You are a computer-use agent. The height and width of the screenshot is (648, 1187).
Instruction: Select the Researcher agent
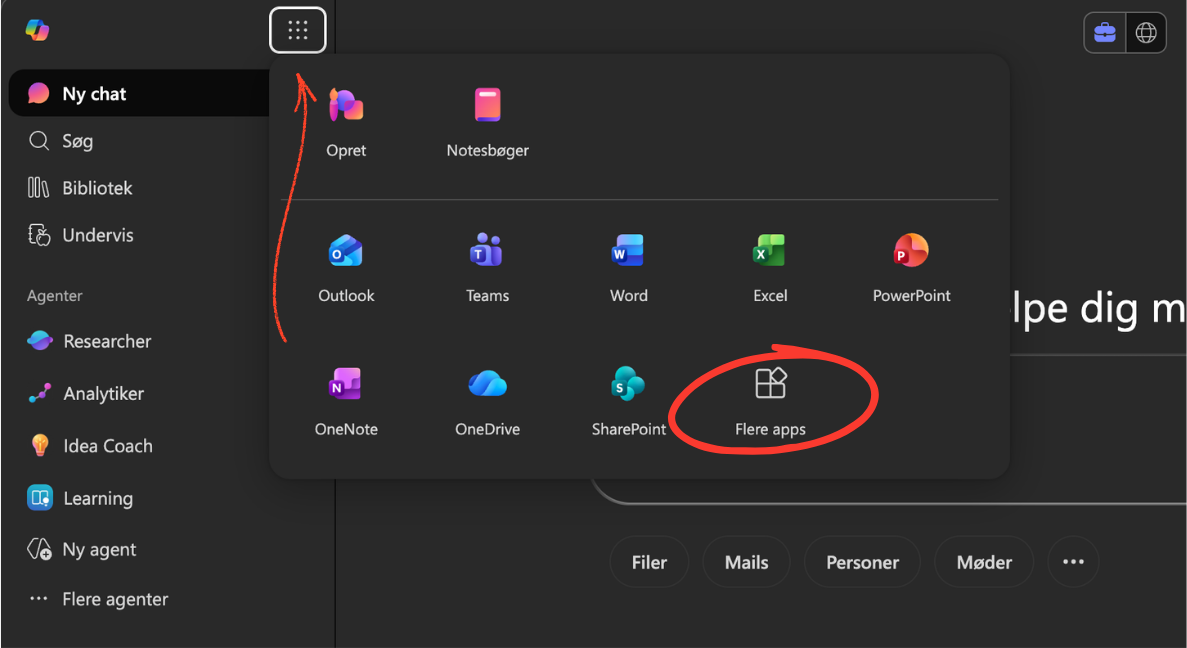[x=89, y=341]
